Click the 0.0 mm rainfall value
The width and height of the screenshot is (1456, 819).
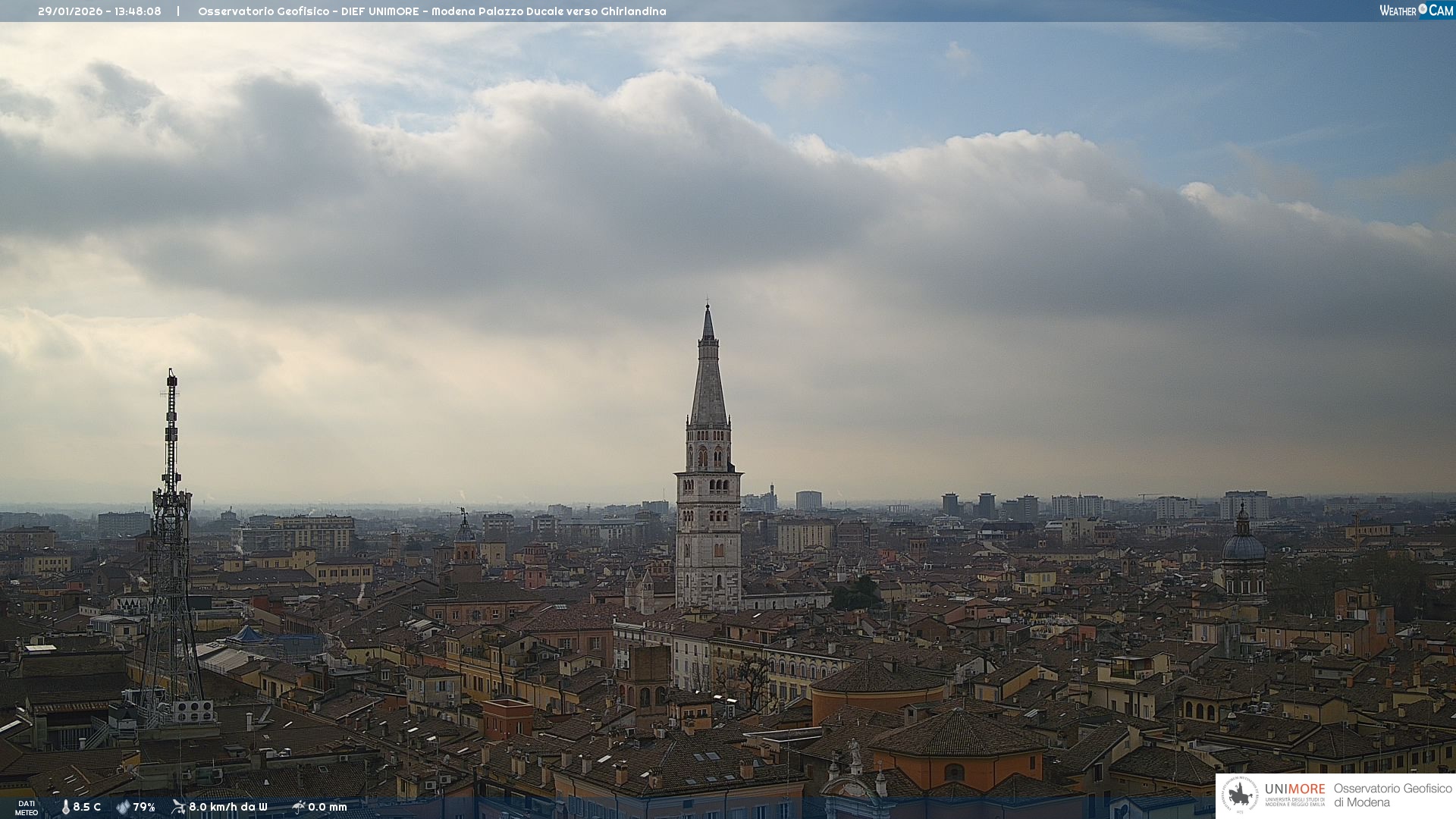coord(328,808)
